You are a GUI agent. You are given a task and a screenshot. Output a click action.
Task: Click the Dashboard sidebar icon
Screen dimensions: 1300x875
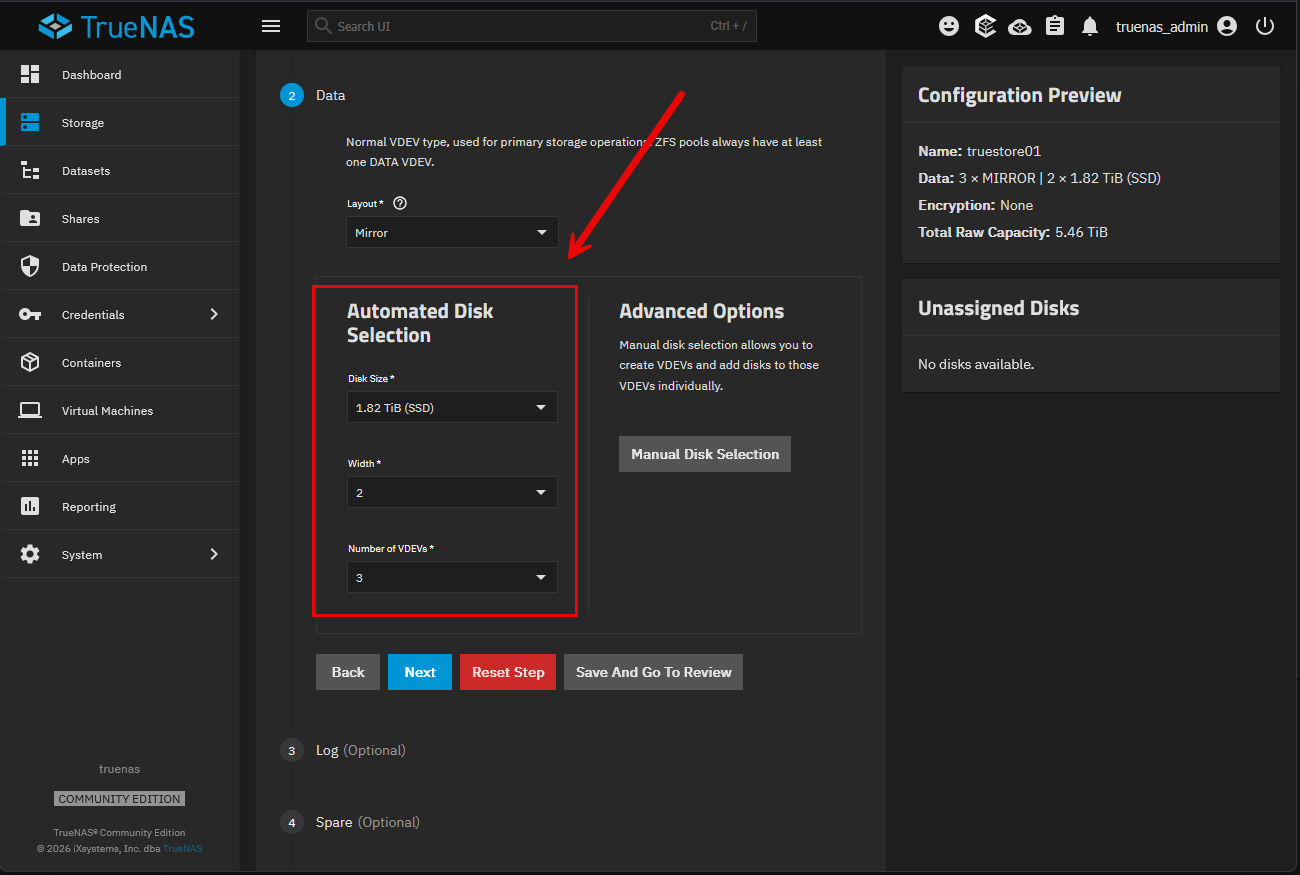(x=30, y=74)
